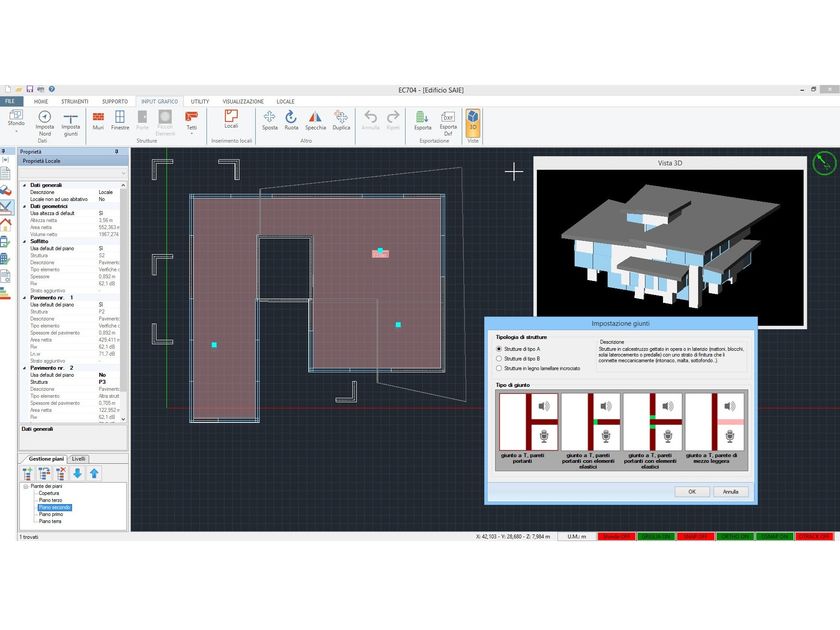Click the Imposta Nord compass icon
Screen dimensions: 840x630
pyautogui.click(x=45, y=117)
